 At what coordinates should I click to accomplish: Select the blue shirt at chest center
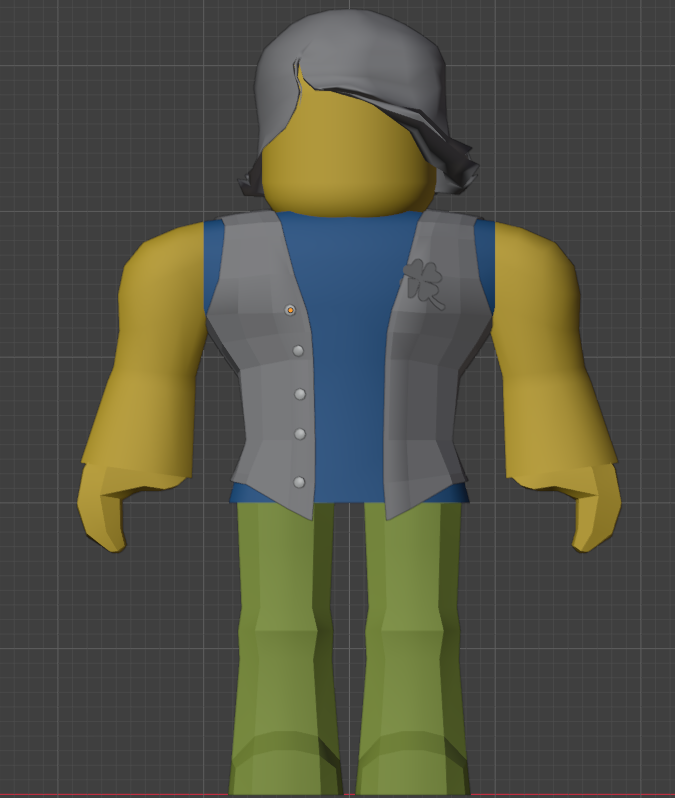click(351, 356)
